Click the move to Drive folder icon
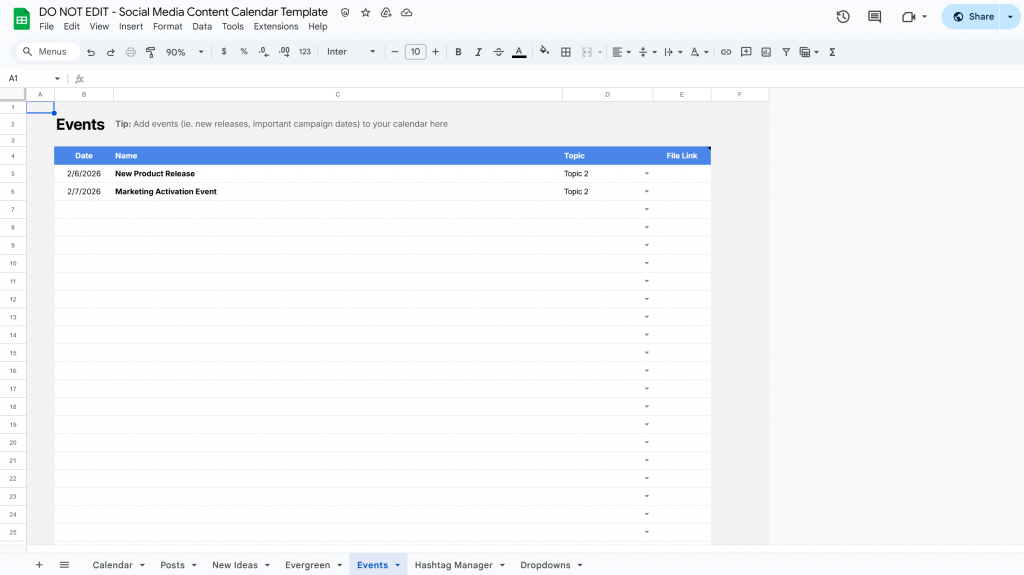This screenshot has height=575, width=1024. (x=386, y=12)
